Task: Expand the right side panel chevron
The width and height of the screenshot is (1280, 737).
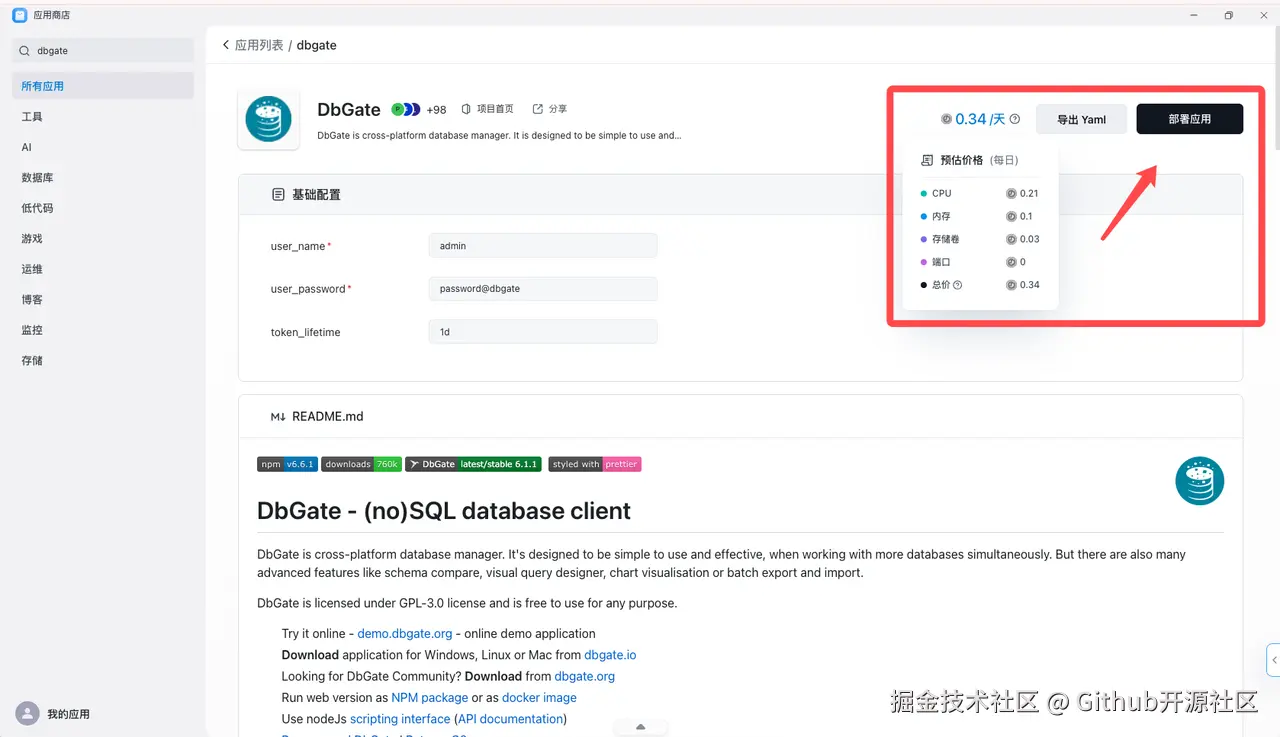Action: [x=1274, y=660]
